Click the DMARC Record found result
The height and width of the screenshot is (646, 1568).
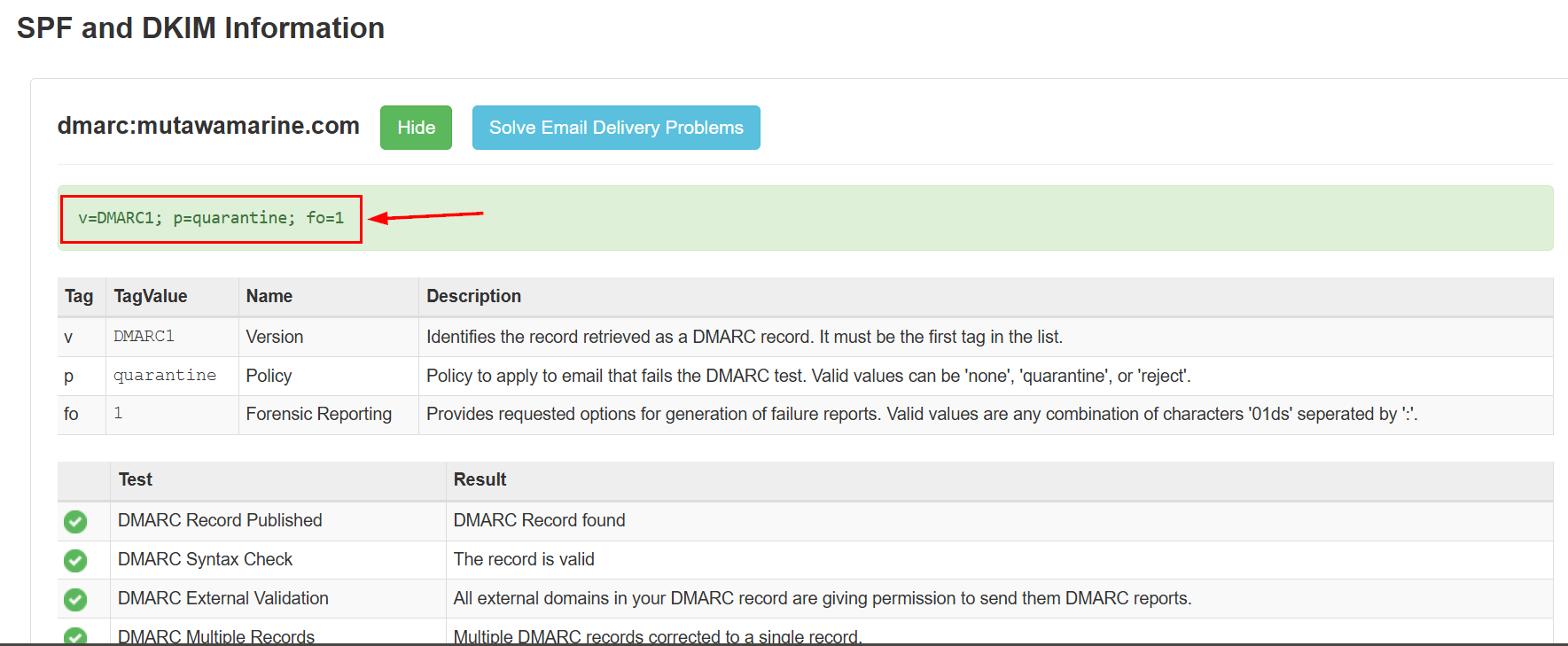539,520
